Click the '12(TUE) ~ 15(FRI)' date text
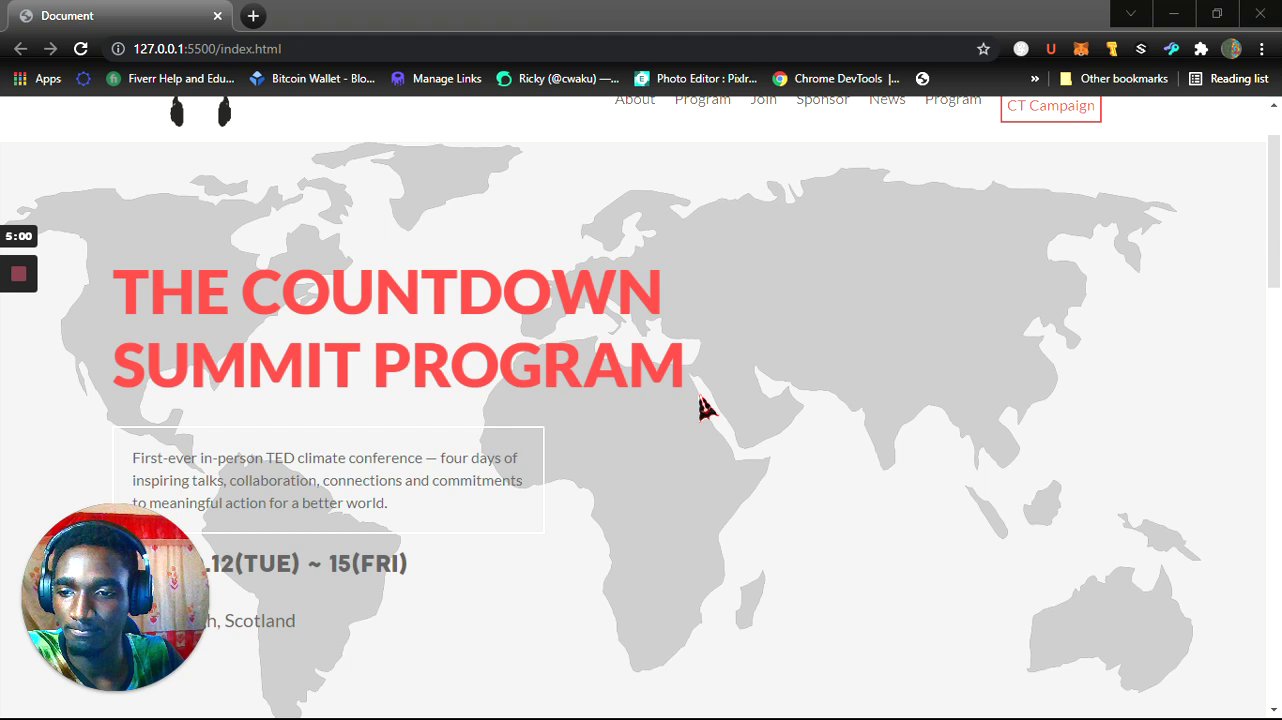Screen dimensions: 1282x720 click(x=309, y=564)
